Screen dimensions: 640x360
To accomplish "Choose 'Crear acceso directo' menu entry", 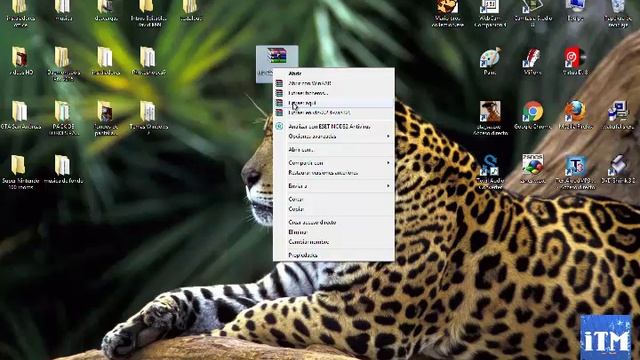I will [x=333, y=222].
